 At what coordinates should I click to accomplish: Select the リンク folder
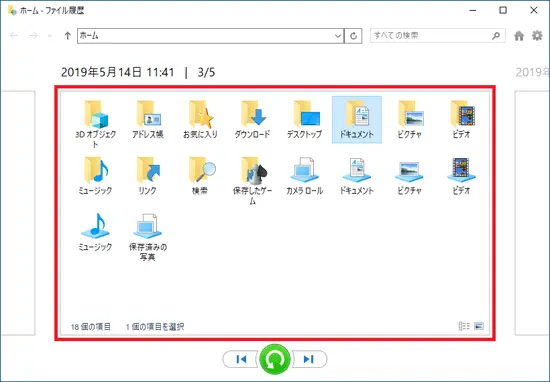click(147, 175)
